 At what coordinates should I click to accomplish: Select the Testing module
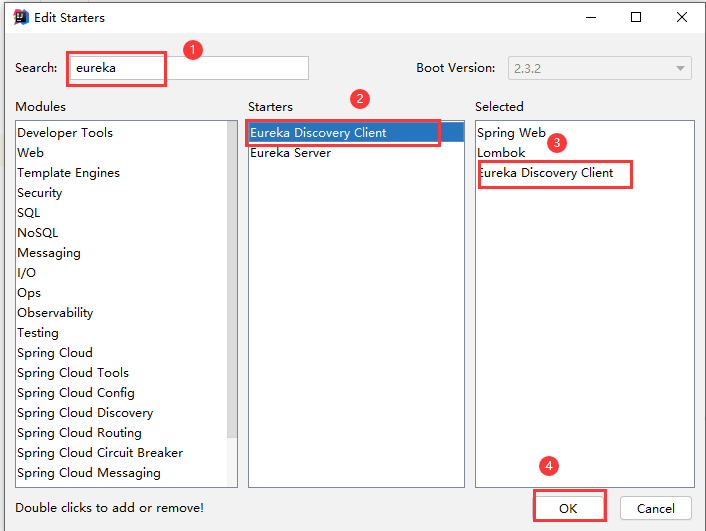click(x=122, y=333)
